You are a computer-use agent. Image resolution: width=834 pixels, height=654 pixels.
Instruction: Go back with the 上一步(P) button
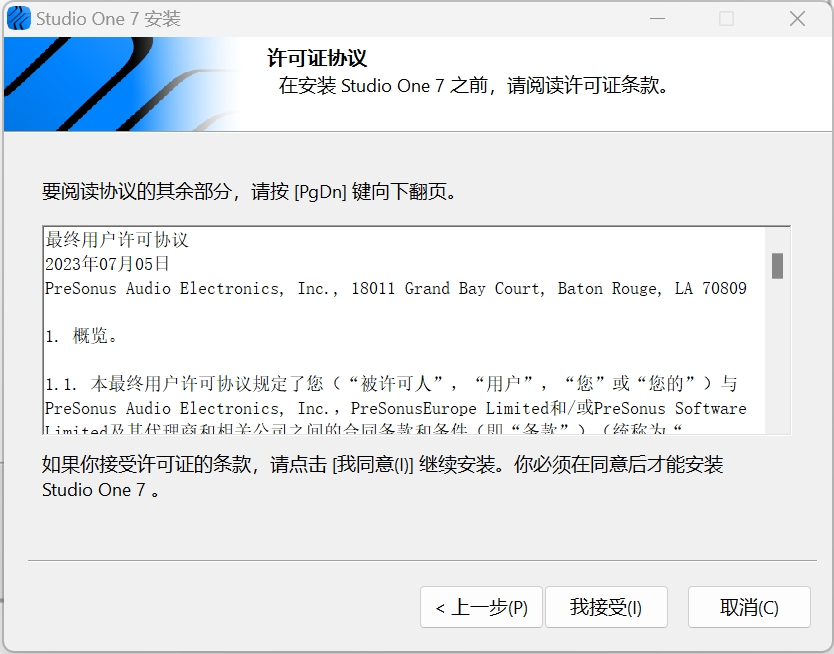pyautogui.click(x=481, y=607)
